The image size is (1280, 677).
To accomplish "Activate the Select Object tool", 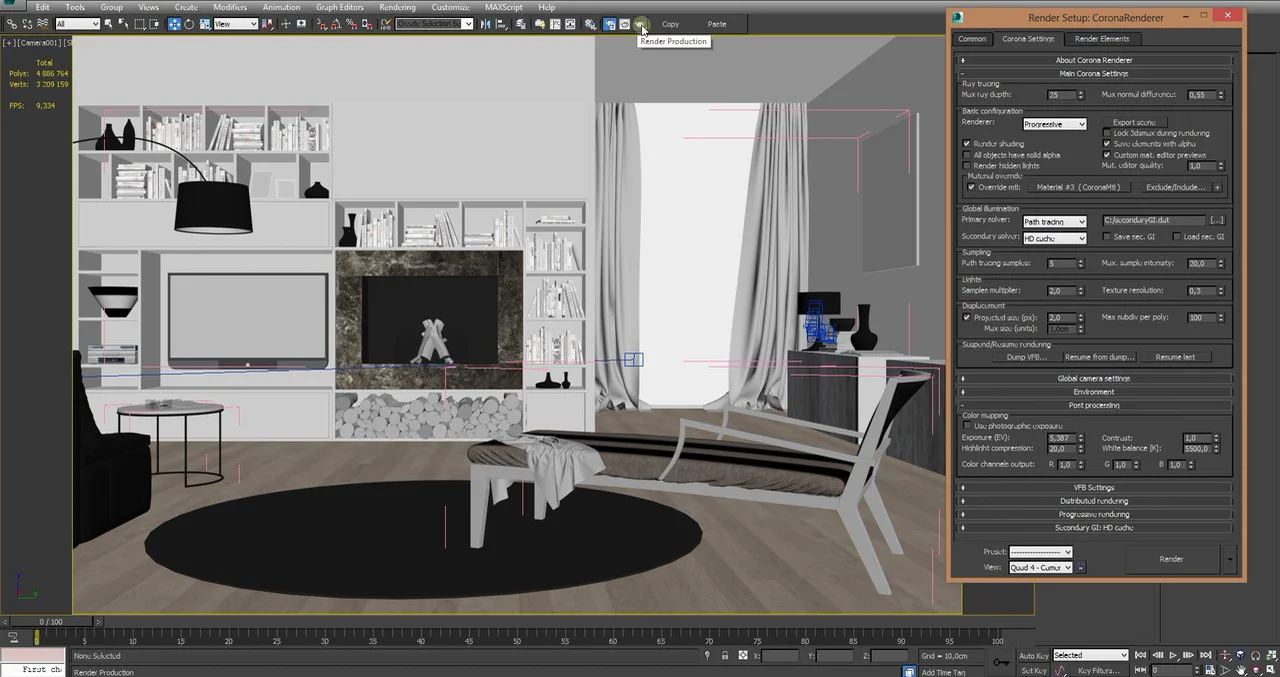I will click(108, 24).
